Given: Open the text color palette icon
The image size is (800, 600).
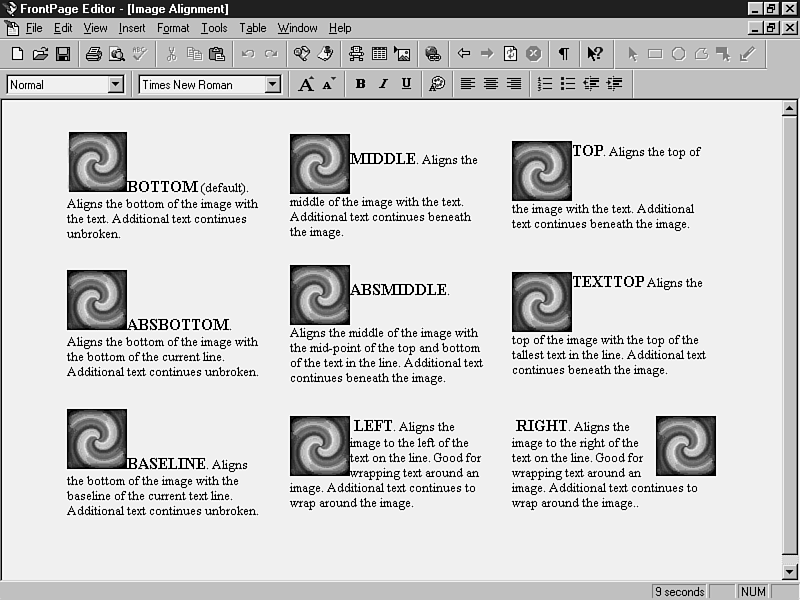Looking at the screenshot, I should coord(437,84).
